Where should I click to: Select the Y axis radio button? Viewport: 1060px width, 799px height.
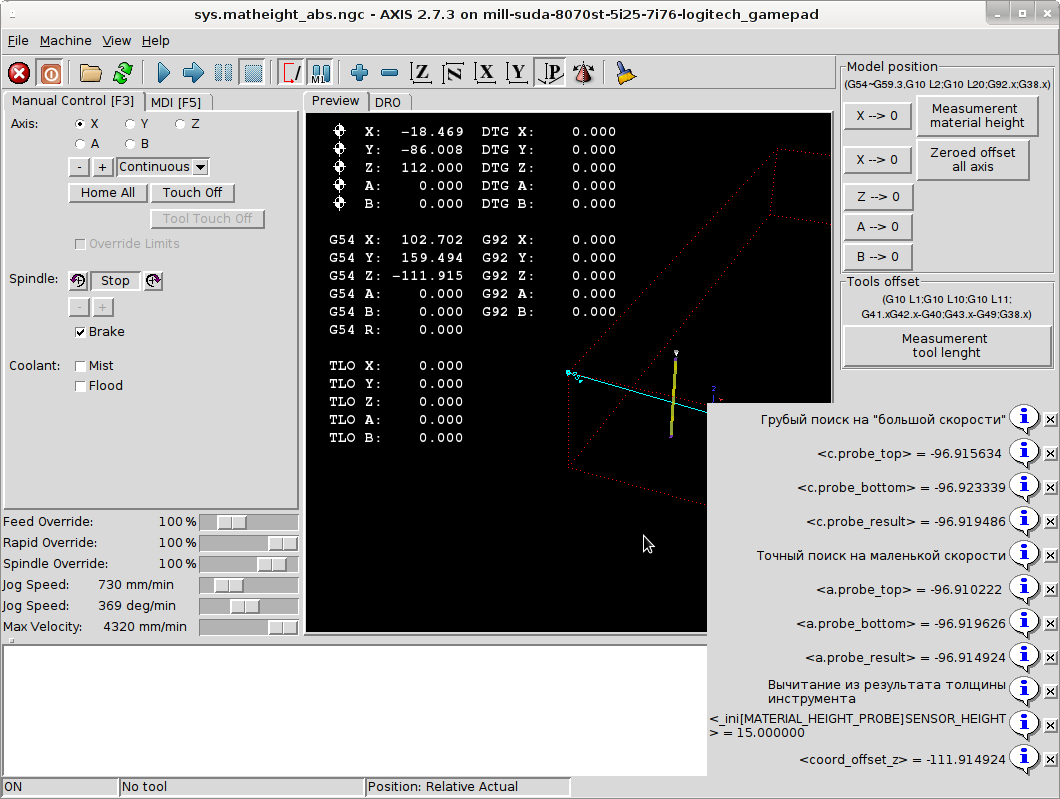[x=130, y=124]
